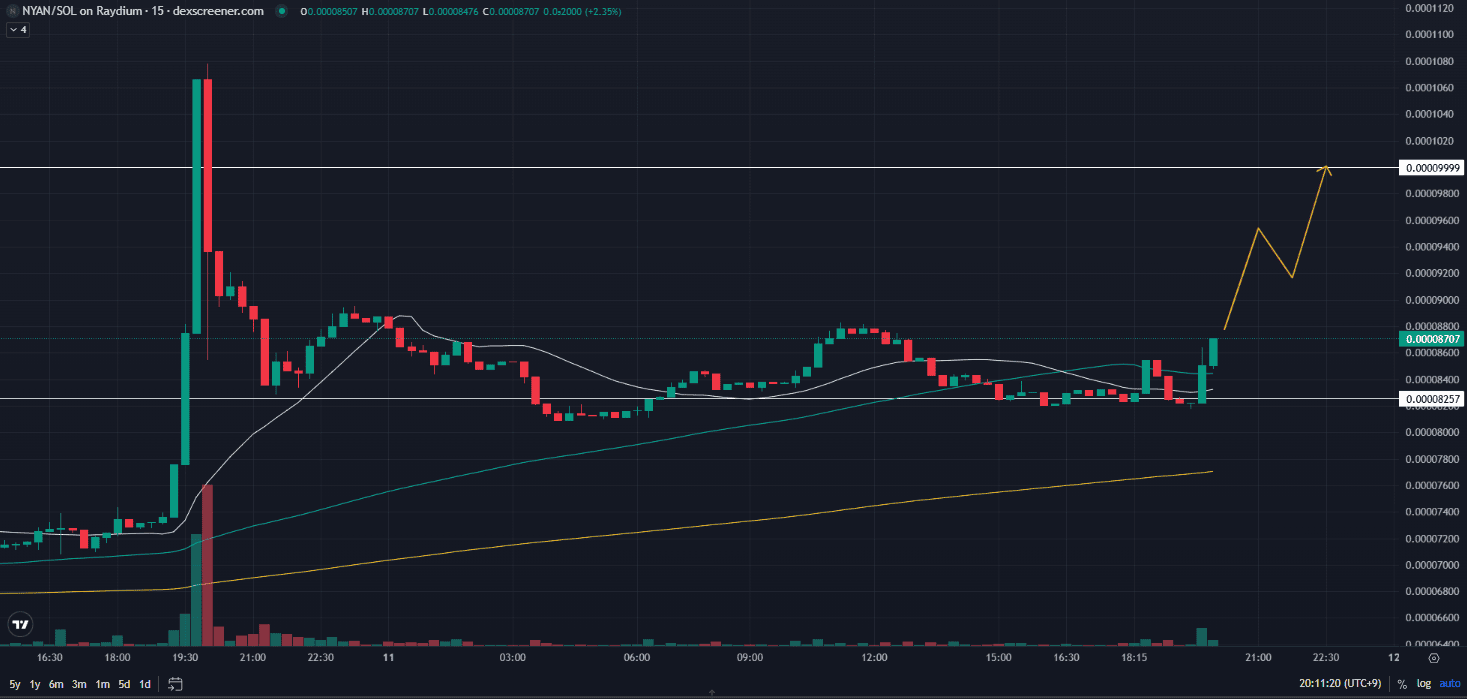
Task: Choose the 5d range button
Action: click(124, 684)
